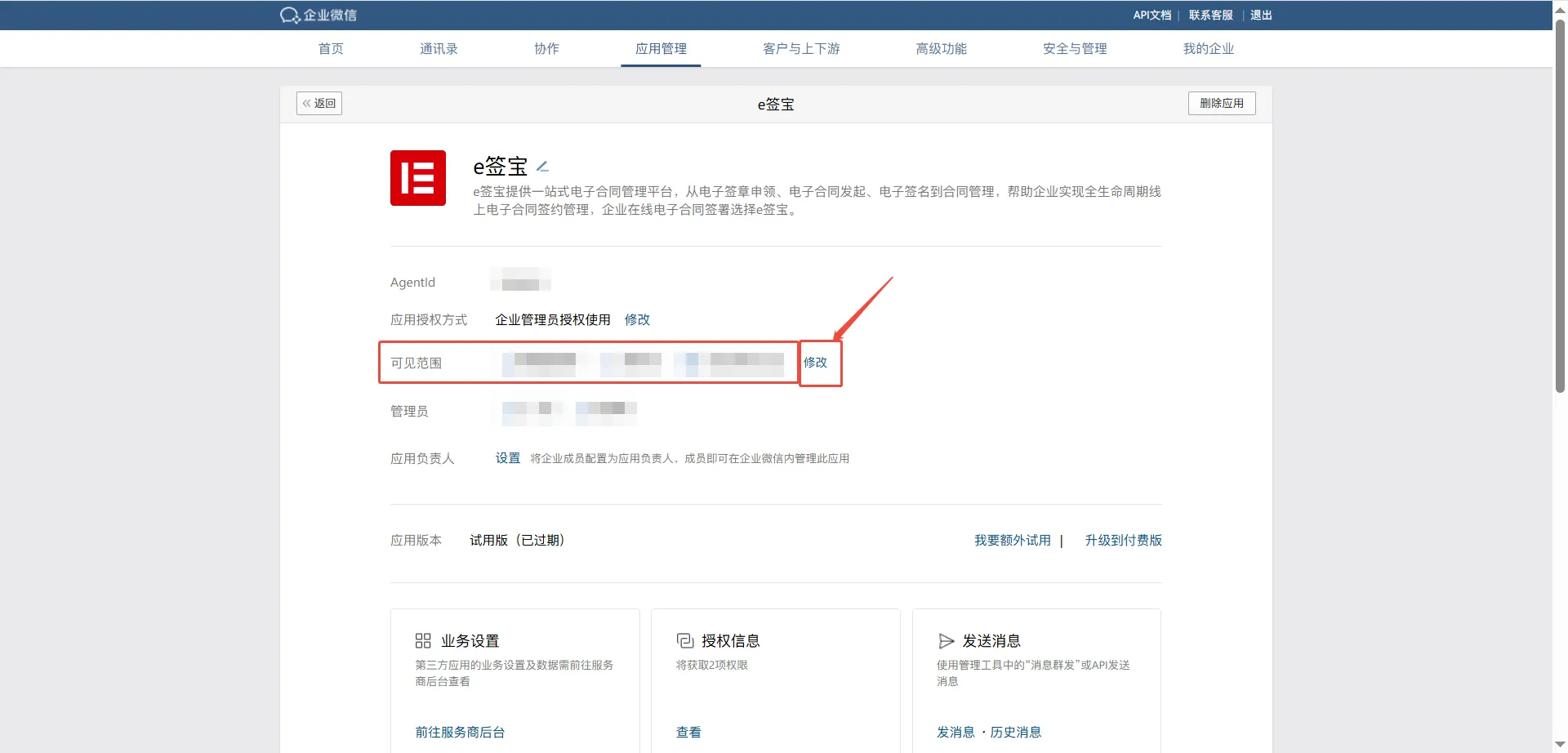Click the 业务设置 card title
Image resolution: width=1568 pixels, height=753 pixels.
coord(470,640)
